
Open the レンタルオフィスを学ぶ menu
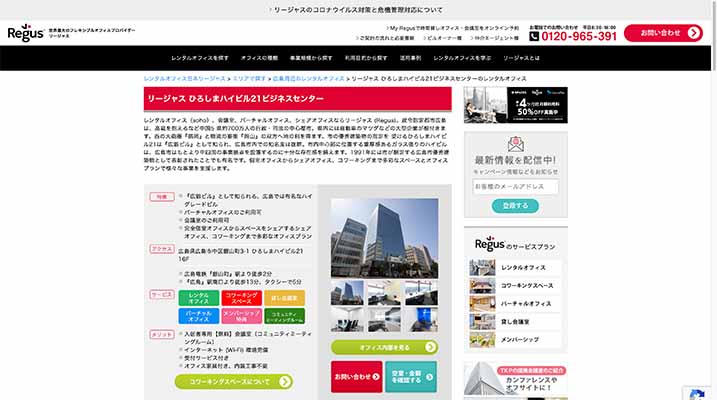click(x=462, y=58)
